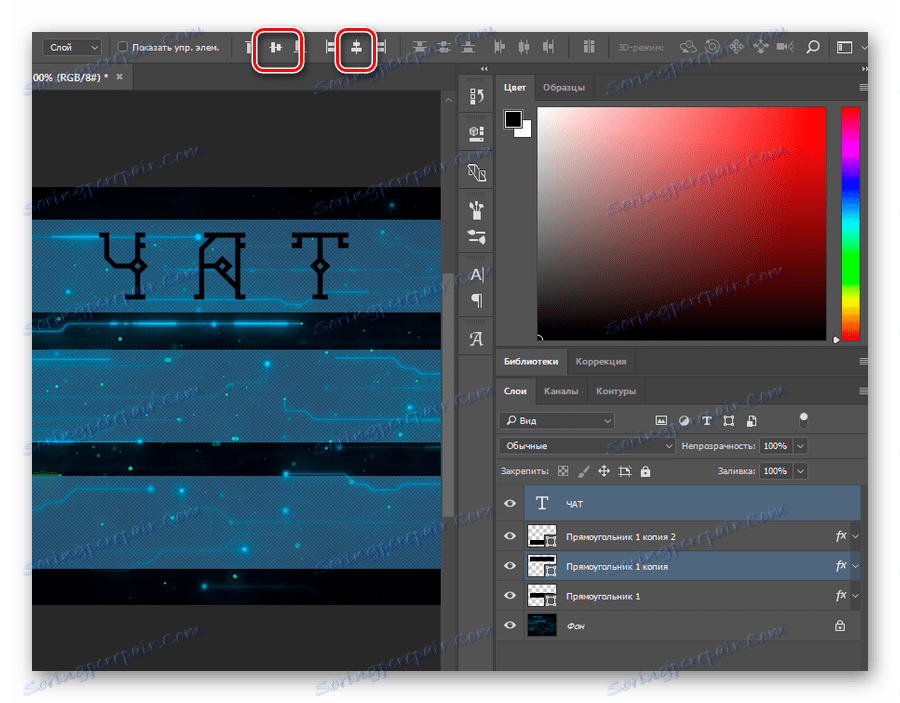Select the Цвет tab
The image size is (900, 703).
coord(514,87)
